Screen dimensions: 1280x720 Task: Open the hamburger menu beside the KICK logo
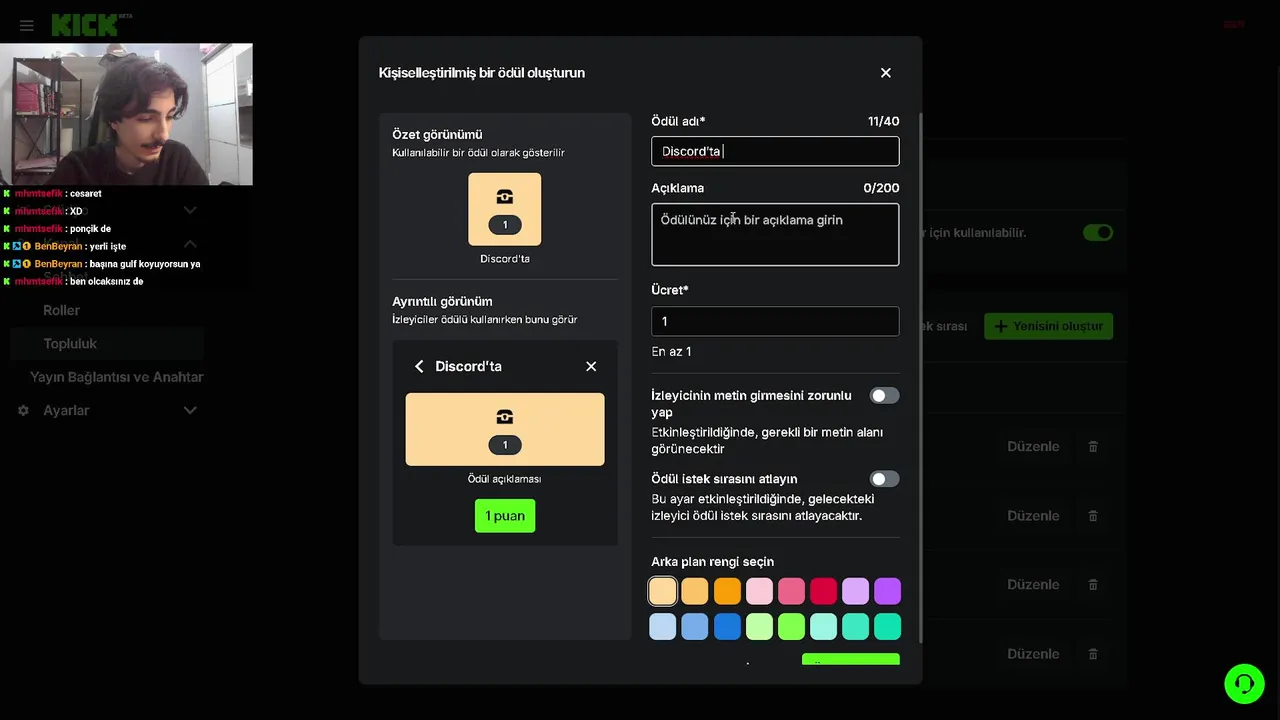coord(26,25)
